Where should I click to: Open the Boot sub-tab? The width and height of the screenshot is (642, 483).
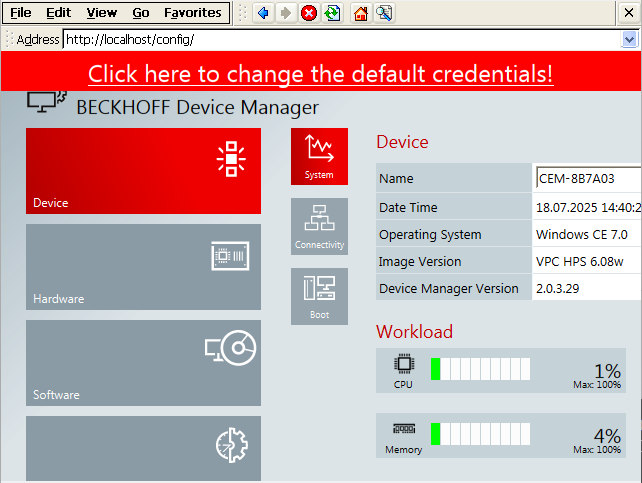click(319, 296)
